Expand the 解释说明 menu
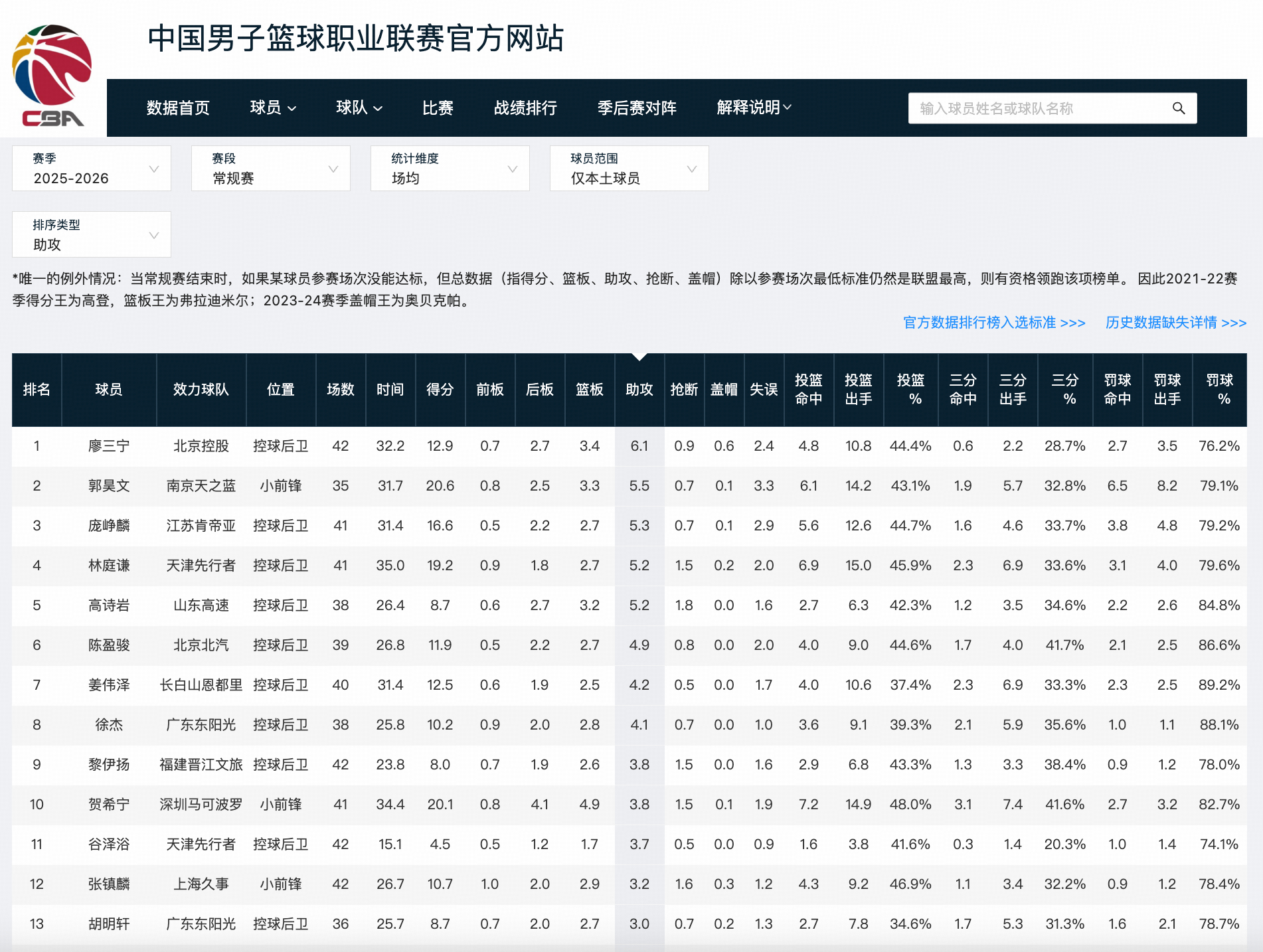This screenshot has width=1263, height=952. pyautogui.click(x=754, y=108)
